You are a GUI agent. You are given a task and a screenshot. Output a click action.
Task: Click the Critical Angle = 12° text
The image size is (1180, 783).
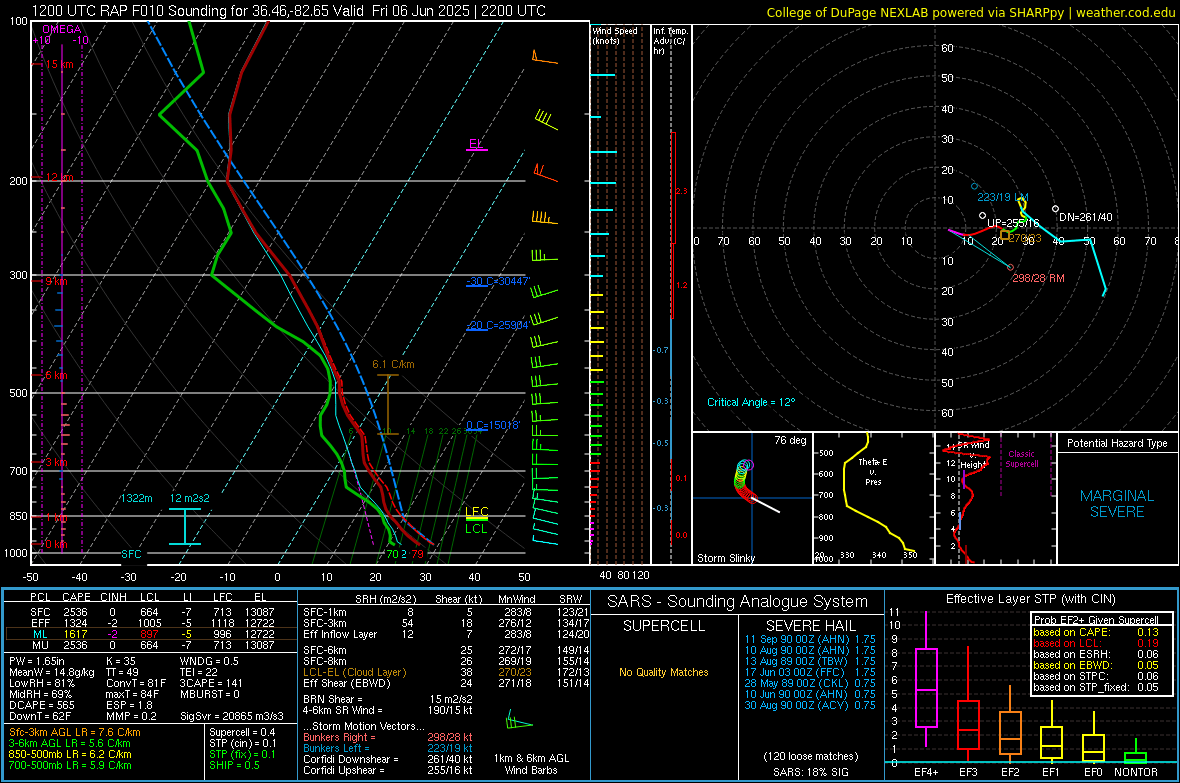click(751, 402)
